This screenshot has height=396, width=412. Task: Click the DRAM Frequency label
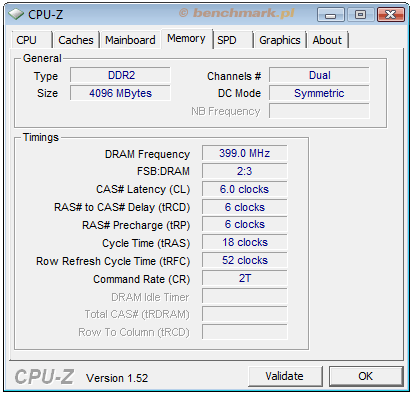coord(147,154)
